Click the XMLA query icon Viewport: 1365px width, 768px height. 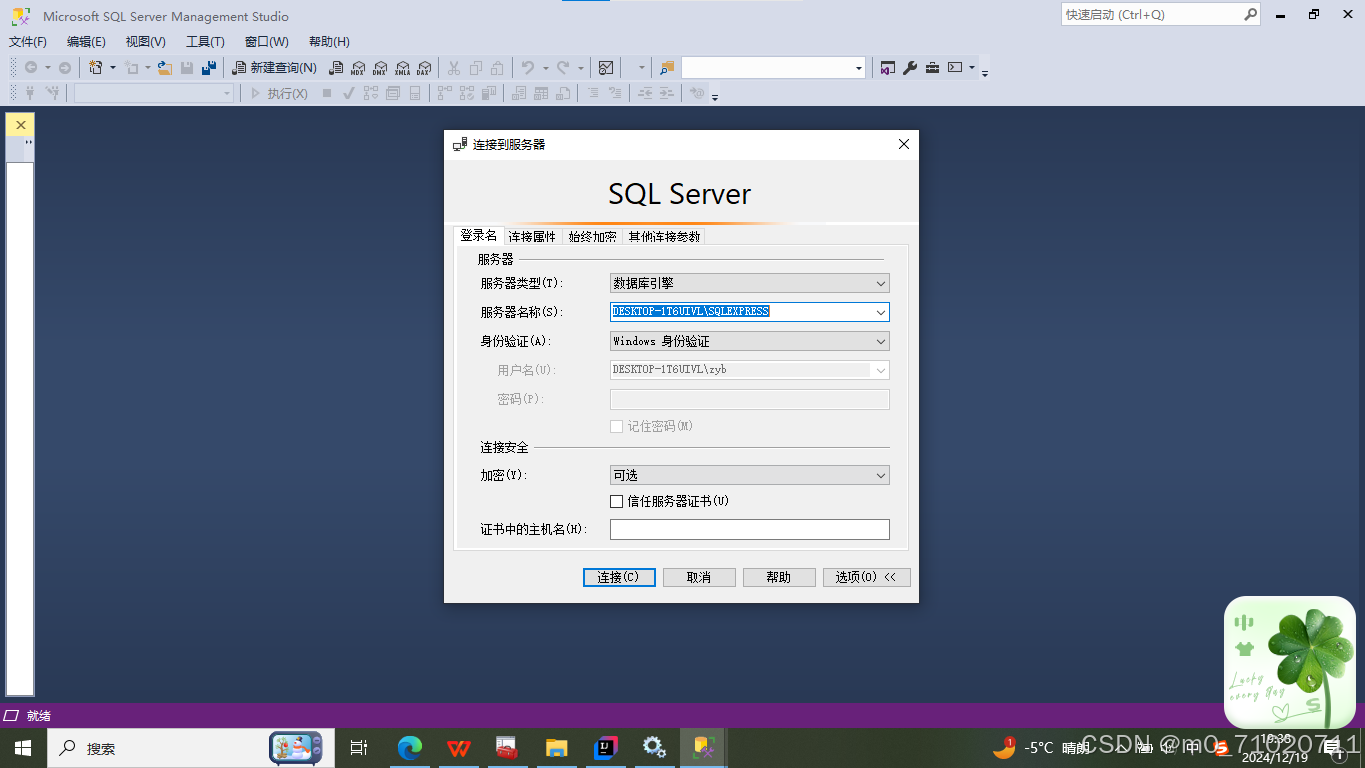[402, 68]
